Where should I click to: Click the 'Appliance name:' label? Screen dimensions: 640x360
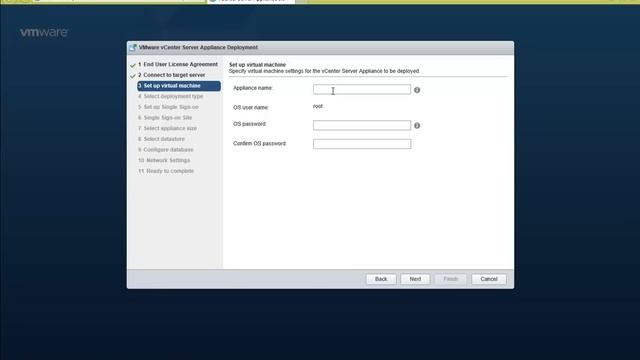pyautogui.click(x=253, y=88)
